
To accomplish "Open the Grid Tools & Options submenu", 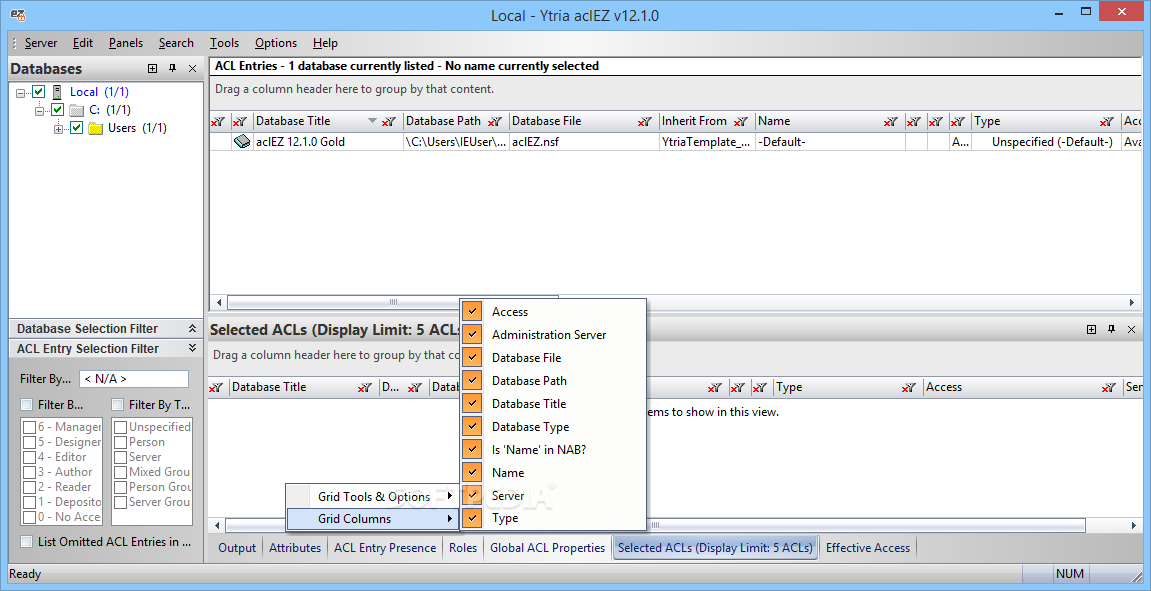I will [x=371, y=497].
